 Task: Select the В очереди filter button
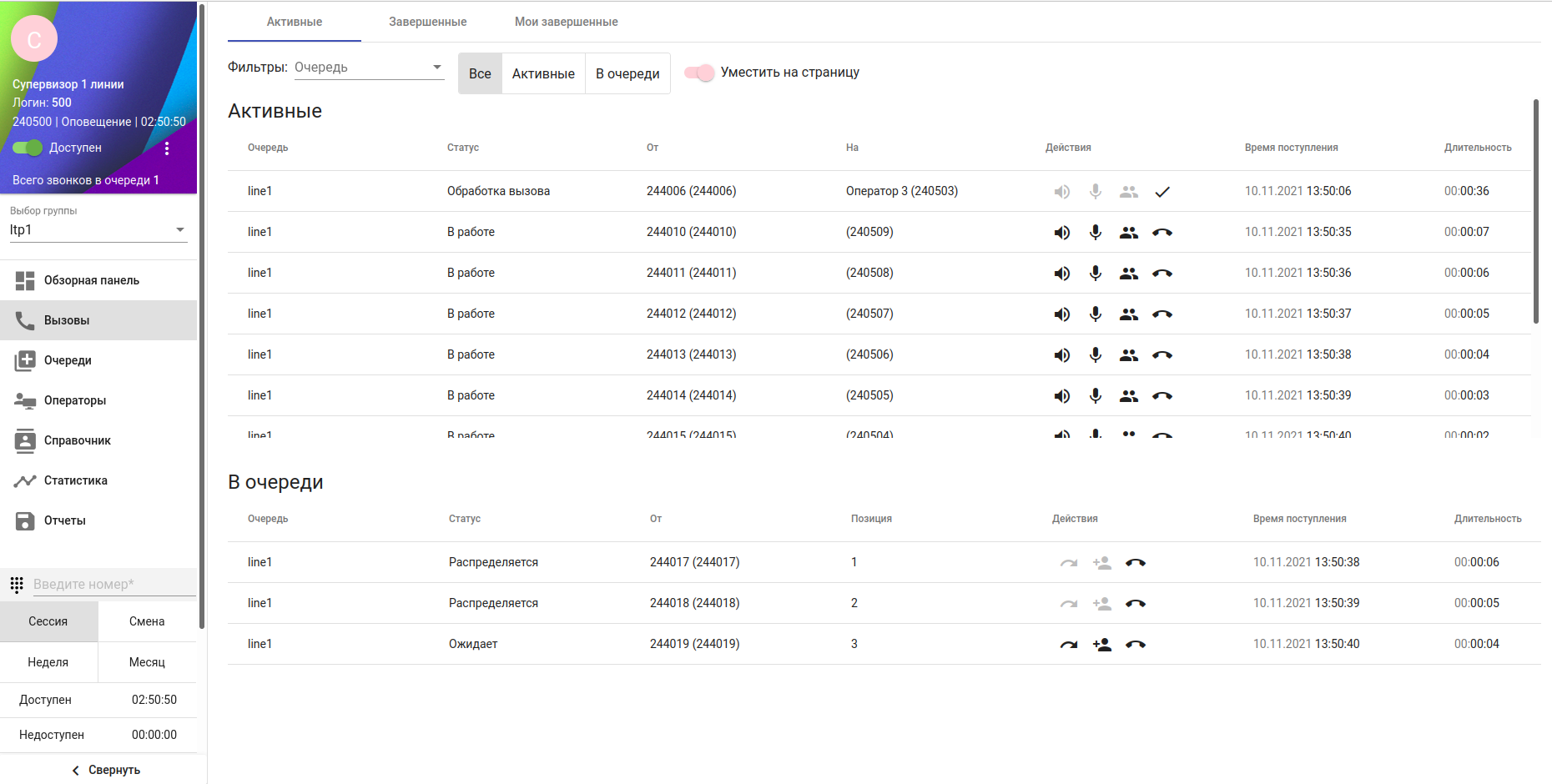click(x=627, y=73)
